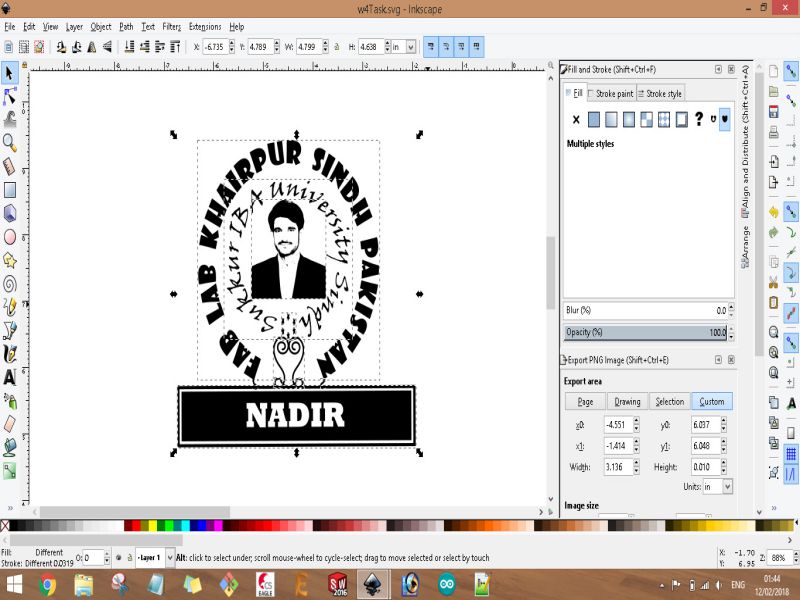Viewport: 800px width, 600px height.
Task: Switch to the Stroke style tab
Action: click(660, 93)
